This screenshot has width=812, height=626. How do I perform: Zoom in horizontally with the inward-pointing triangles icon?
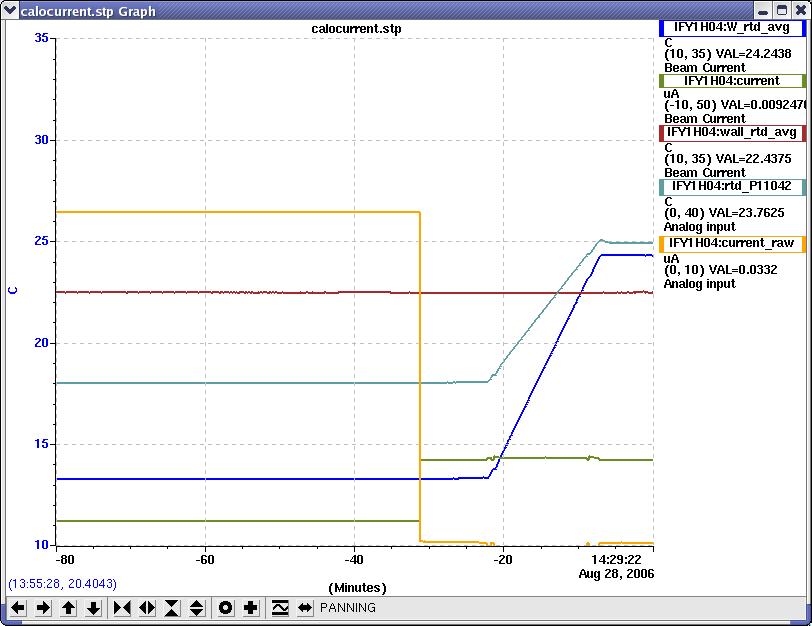(x=122, y=607)
